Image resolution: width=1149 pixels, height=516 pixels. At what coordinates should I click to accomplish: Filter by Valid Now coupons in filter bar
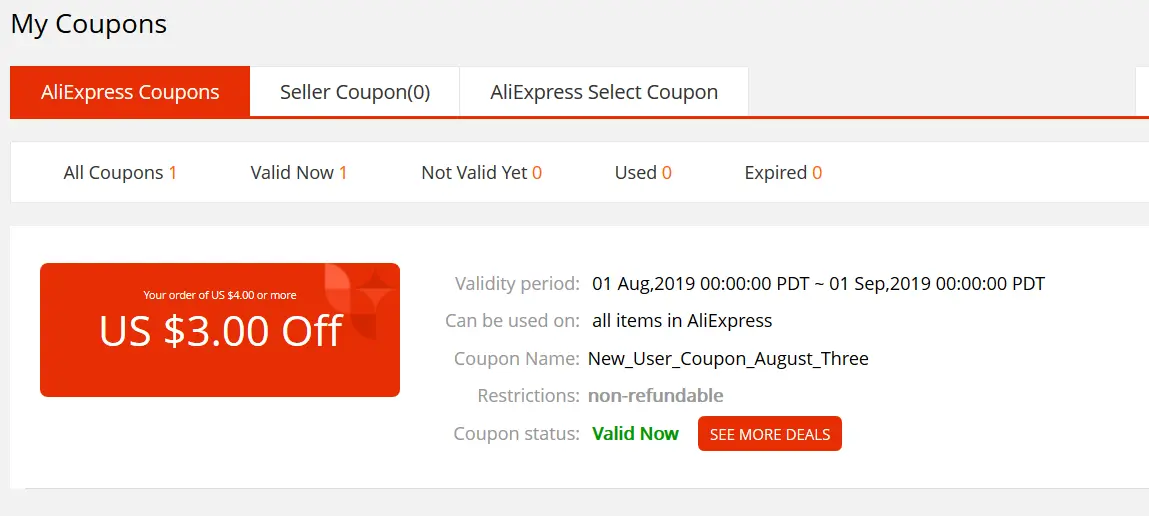[x=299, y=173]
